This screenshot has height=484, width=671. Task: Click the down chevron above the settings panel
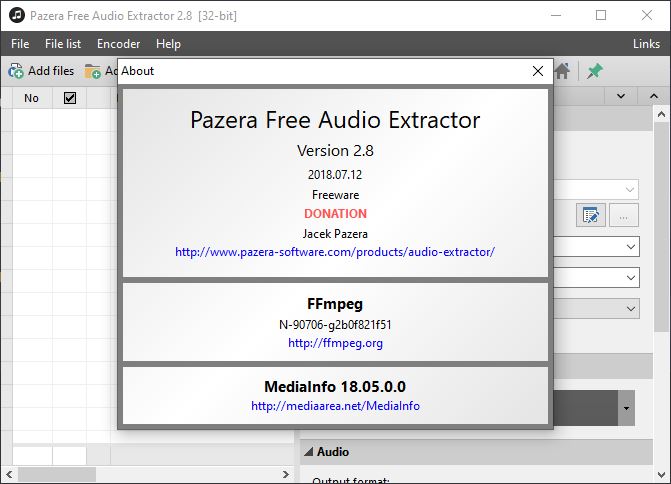pyautogui.click(x=621, y=96)
